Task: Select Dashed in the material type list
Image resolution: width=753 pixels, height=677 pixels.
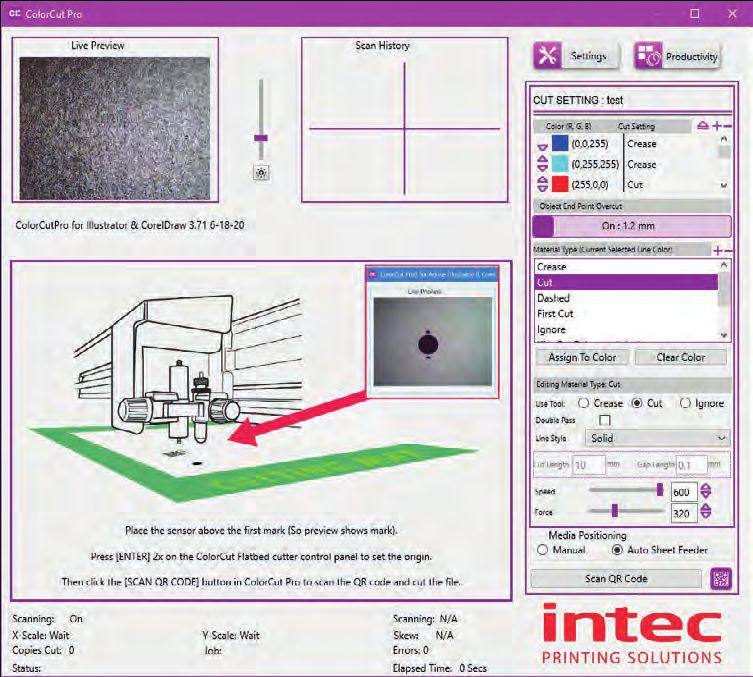Action: coord(626,298)
